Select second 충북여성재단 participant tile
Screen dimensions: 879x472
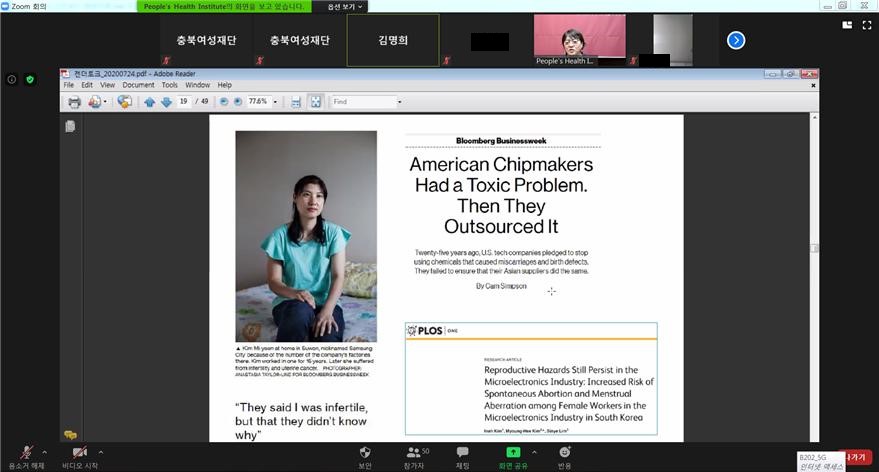pos(299,40)
